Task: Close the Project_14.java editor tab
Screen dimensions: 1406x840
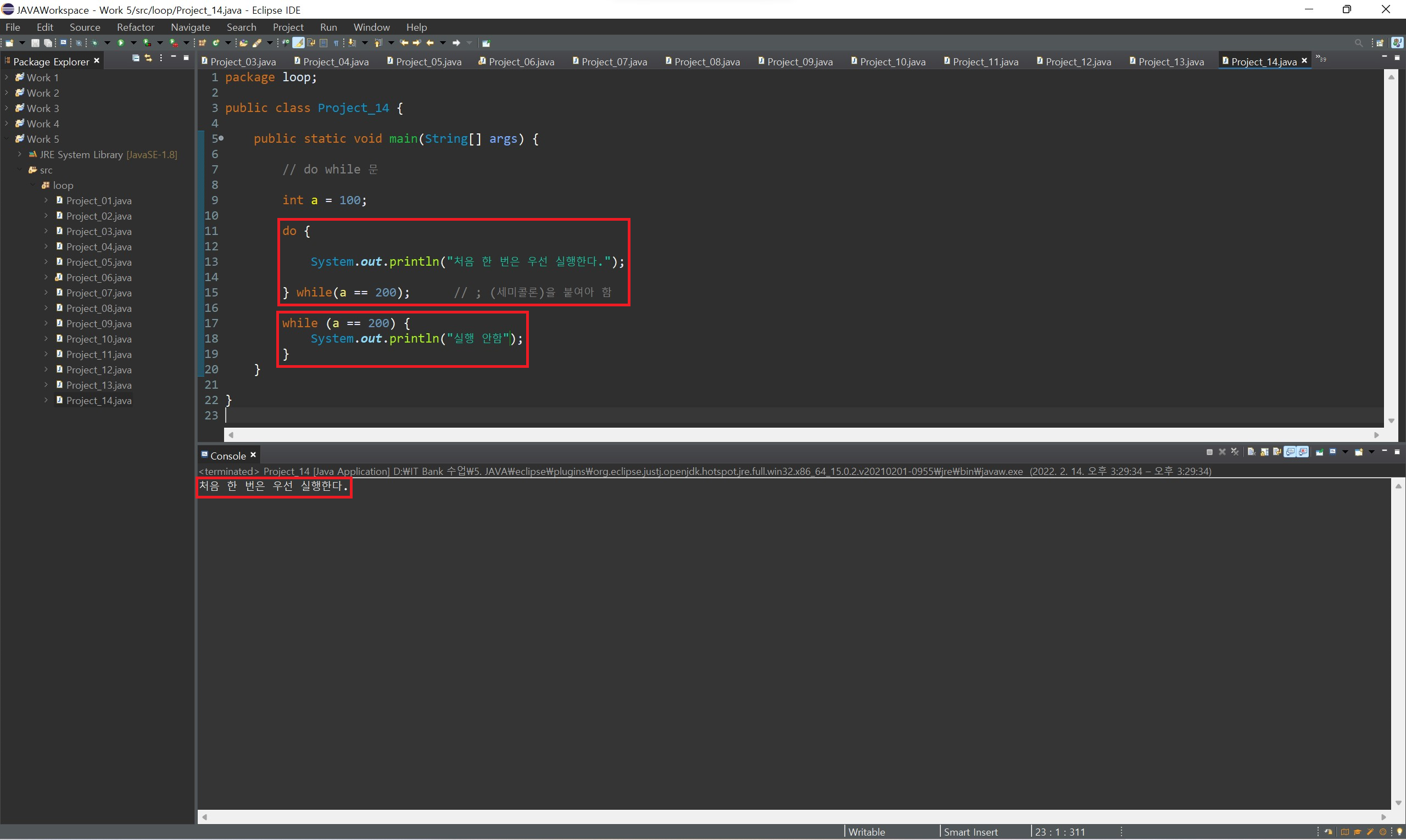Action: (1304, 60)
